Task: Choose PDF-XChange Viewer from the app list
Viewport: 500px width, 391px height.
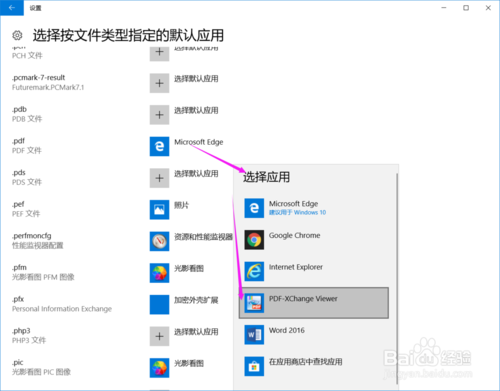Action: click(314, 303)
